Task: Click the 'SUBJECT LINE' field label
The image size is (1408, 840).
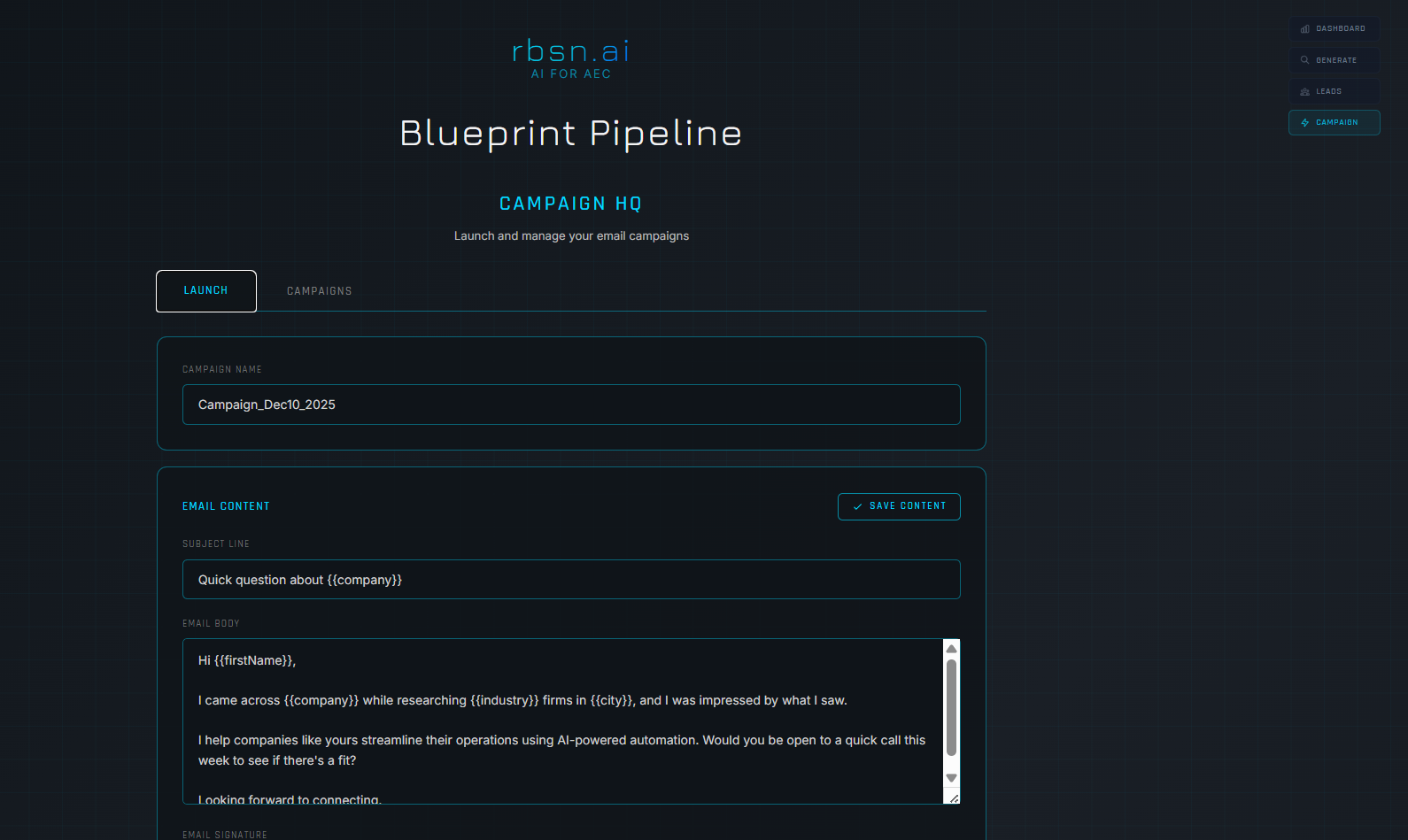Action: [216, 543]
